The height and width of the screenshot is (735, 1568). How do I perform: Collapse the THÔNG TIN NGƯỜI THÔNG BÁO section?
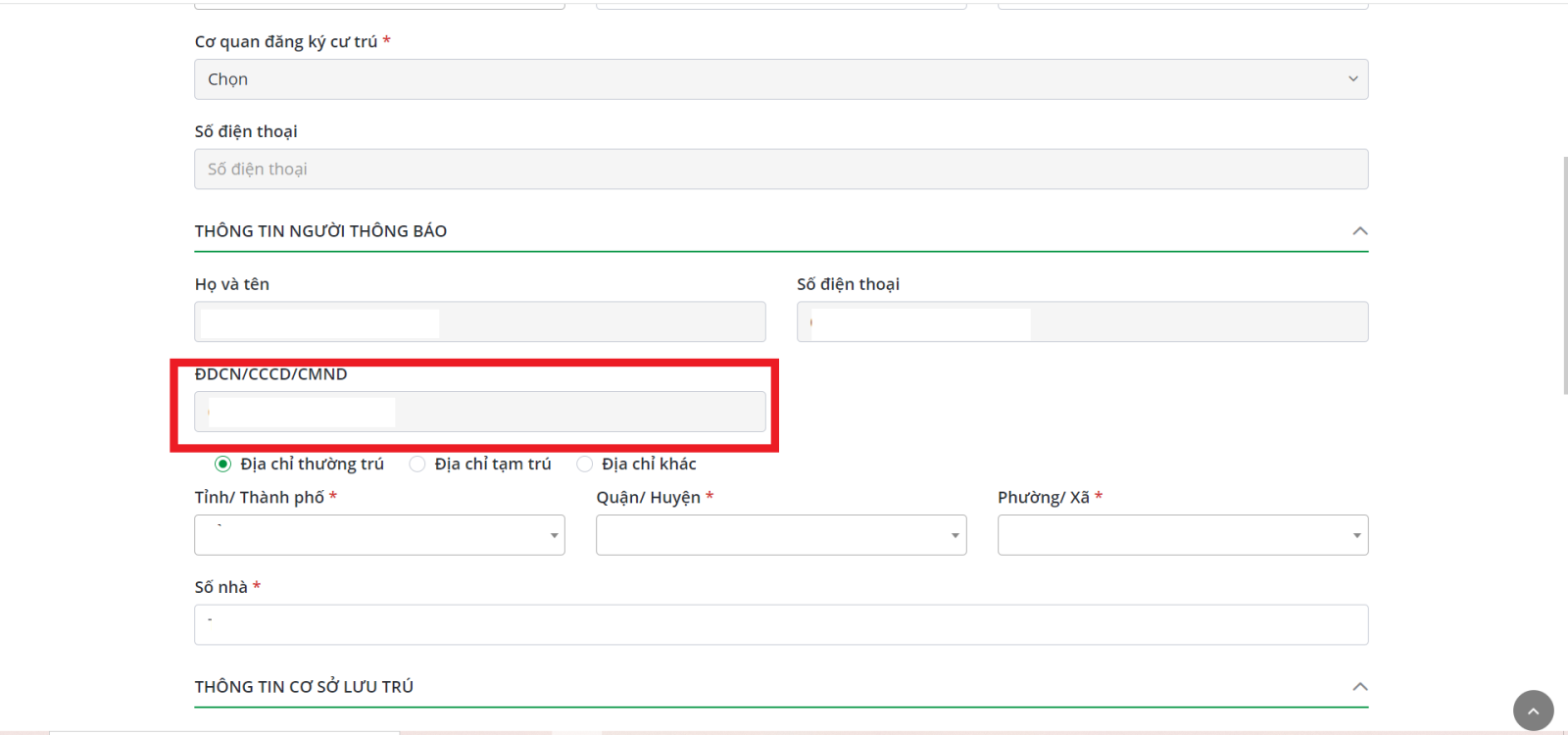tap(1359, 231)
